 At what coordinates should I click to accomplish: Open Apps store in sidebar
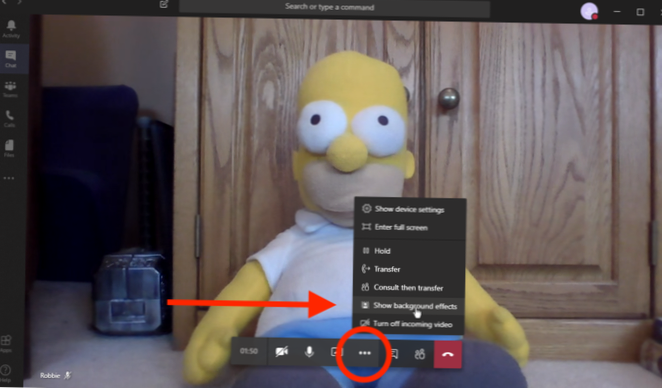coord(6,344)
